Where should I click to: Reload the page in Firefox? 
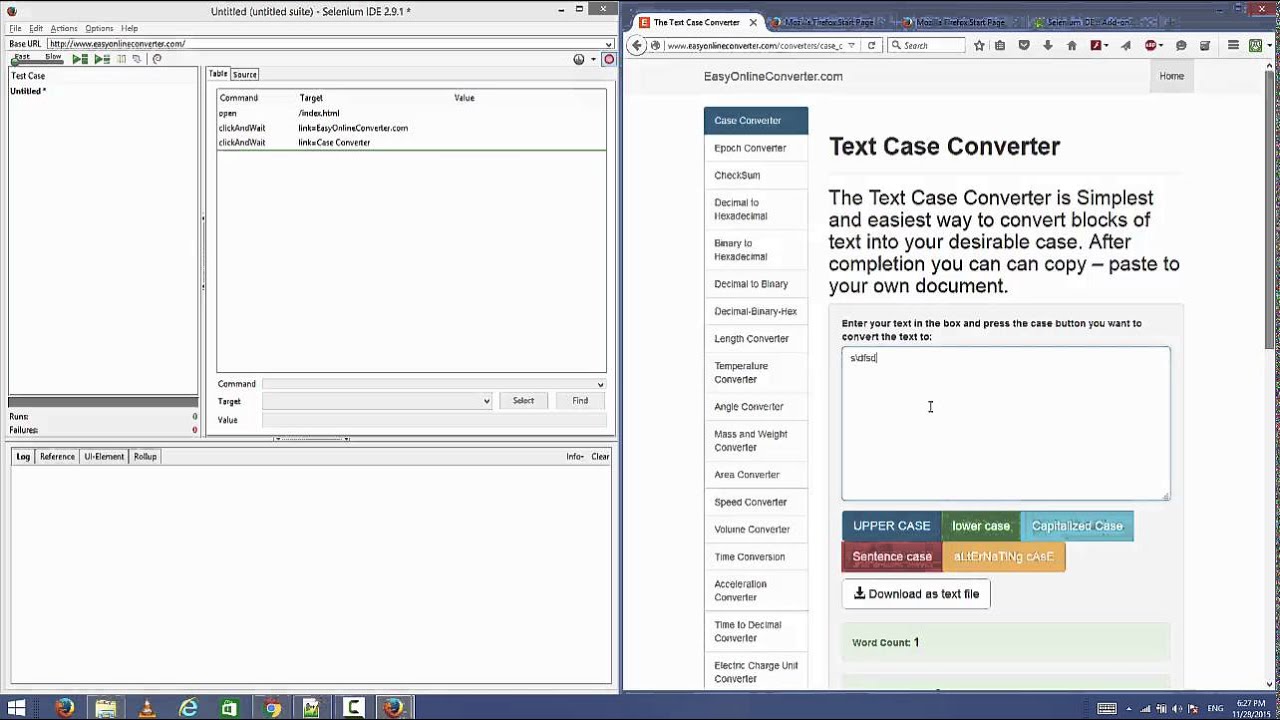click(871, 45)
